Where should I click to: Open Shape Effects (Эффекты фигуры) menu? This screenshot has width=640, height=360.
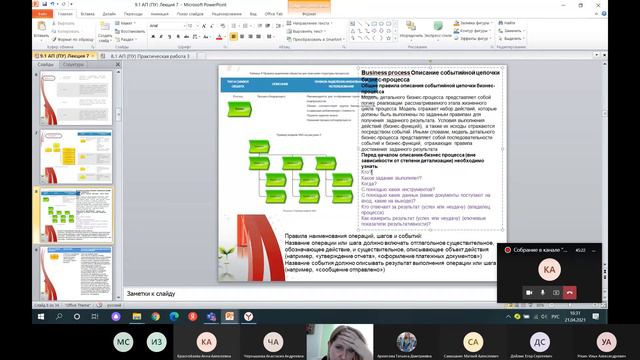tap(473, 38)
